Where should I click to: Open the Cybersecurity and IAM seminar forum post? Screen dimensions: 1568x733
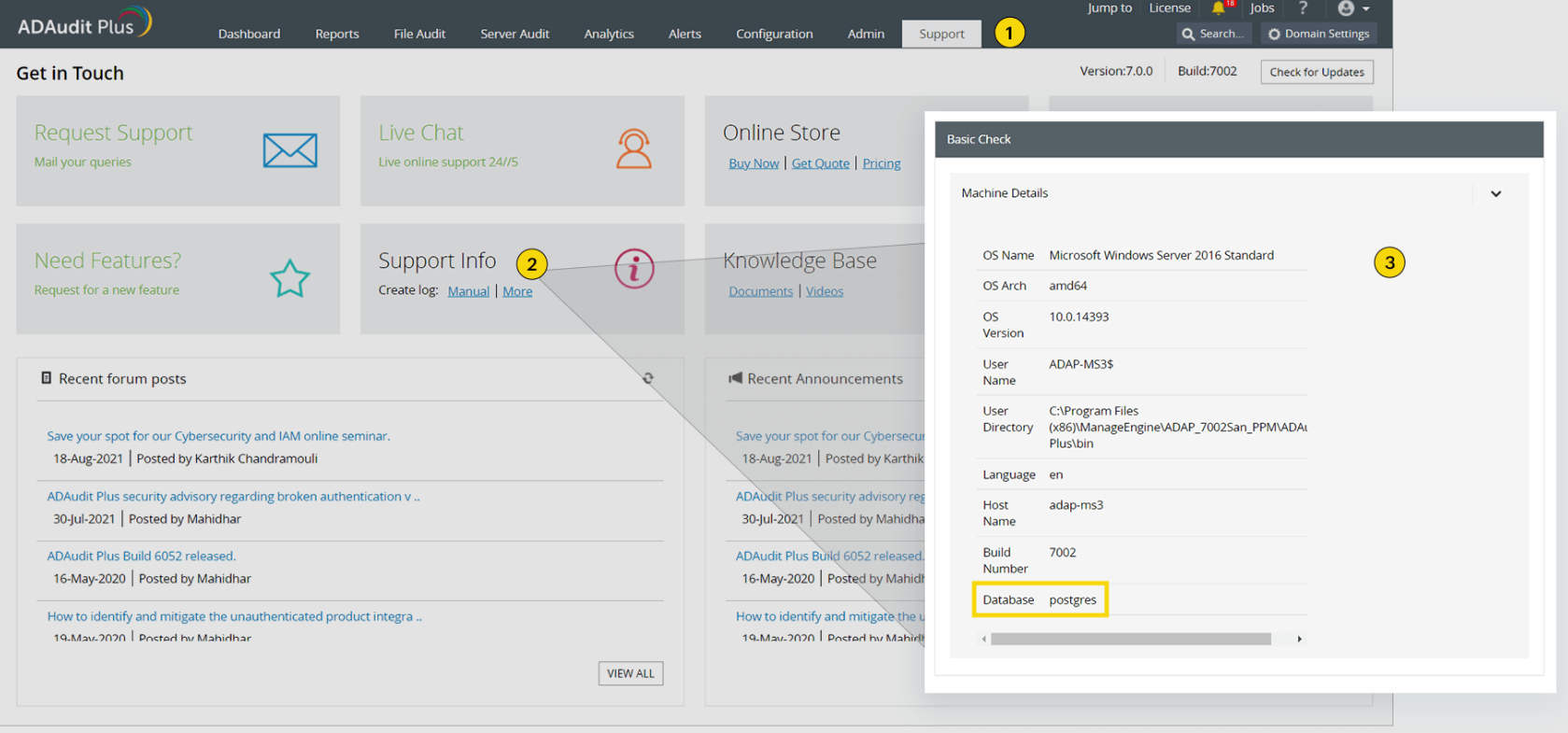[219, 436]
